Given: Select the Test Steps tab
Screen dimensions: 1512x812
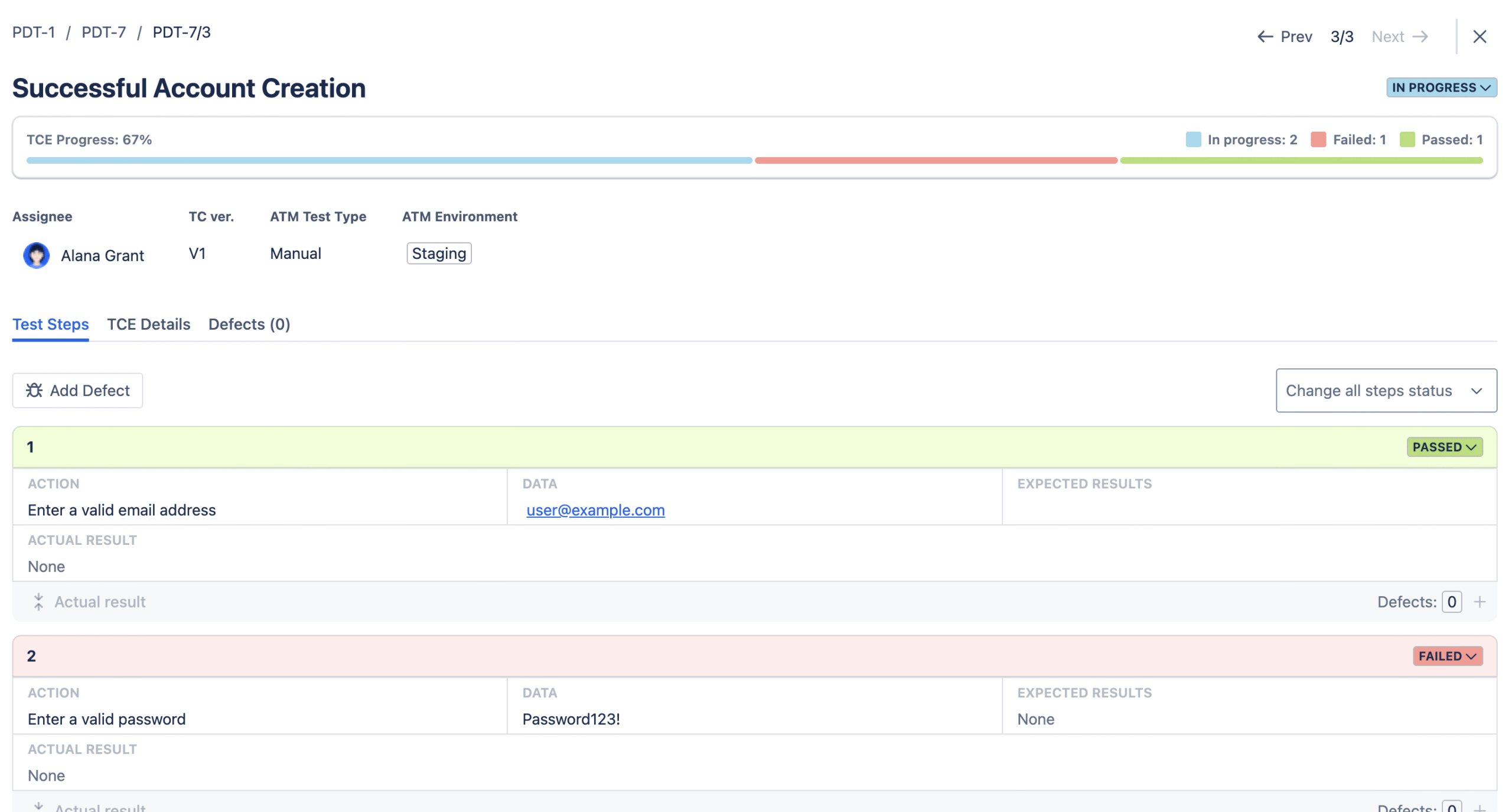Looking at the screenshot, I should [50, 324].
